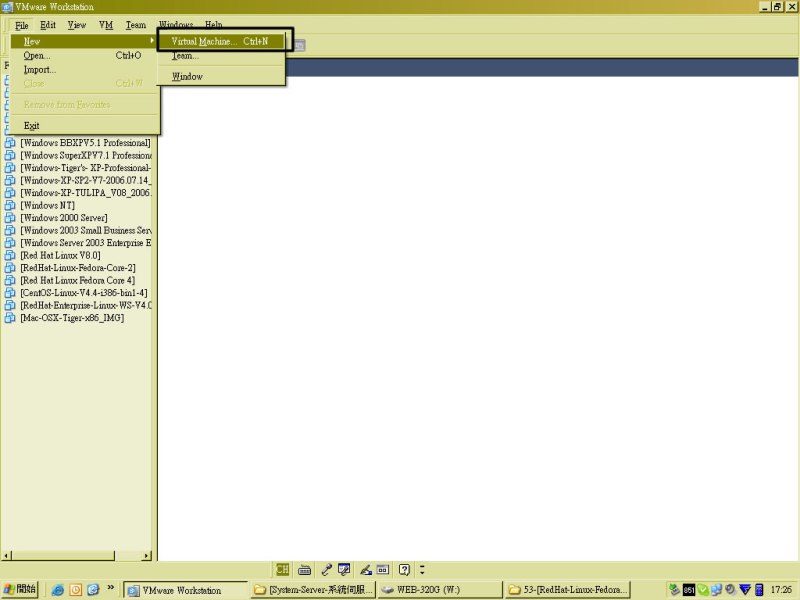Select Windows SuperXPV7.1 Professional VM

point(86,155)
